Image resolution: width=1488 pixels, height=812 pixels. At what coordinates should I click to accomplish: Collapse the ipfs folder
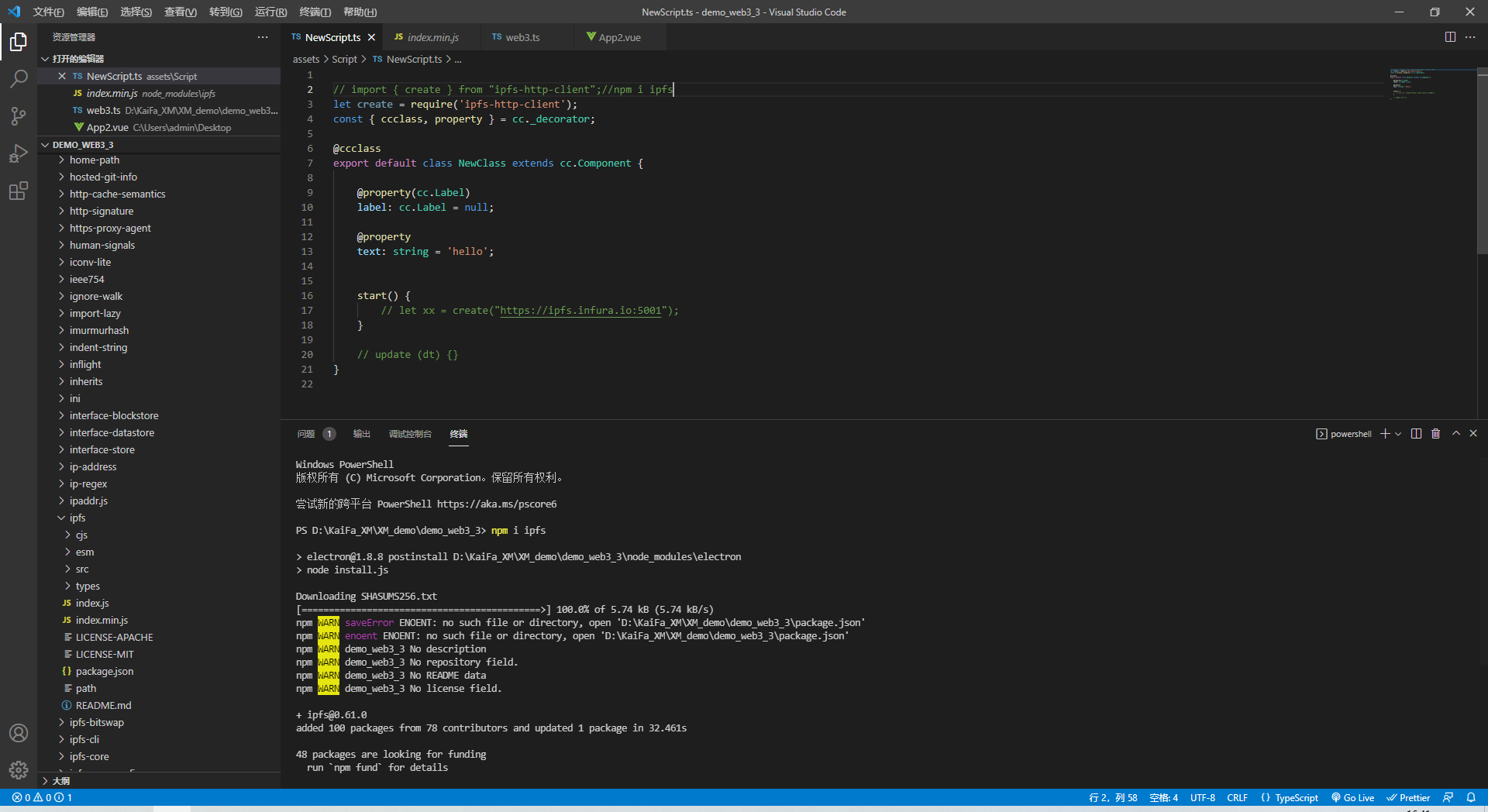(x=159, y=518)
